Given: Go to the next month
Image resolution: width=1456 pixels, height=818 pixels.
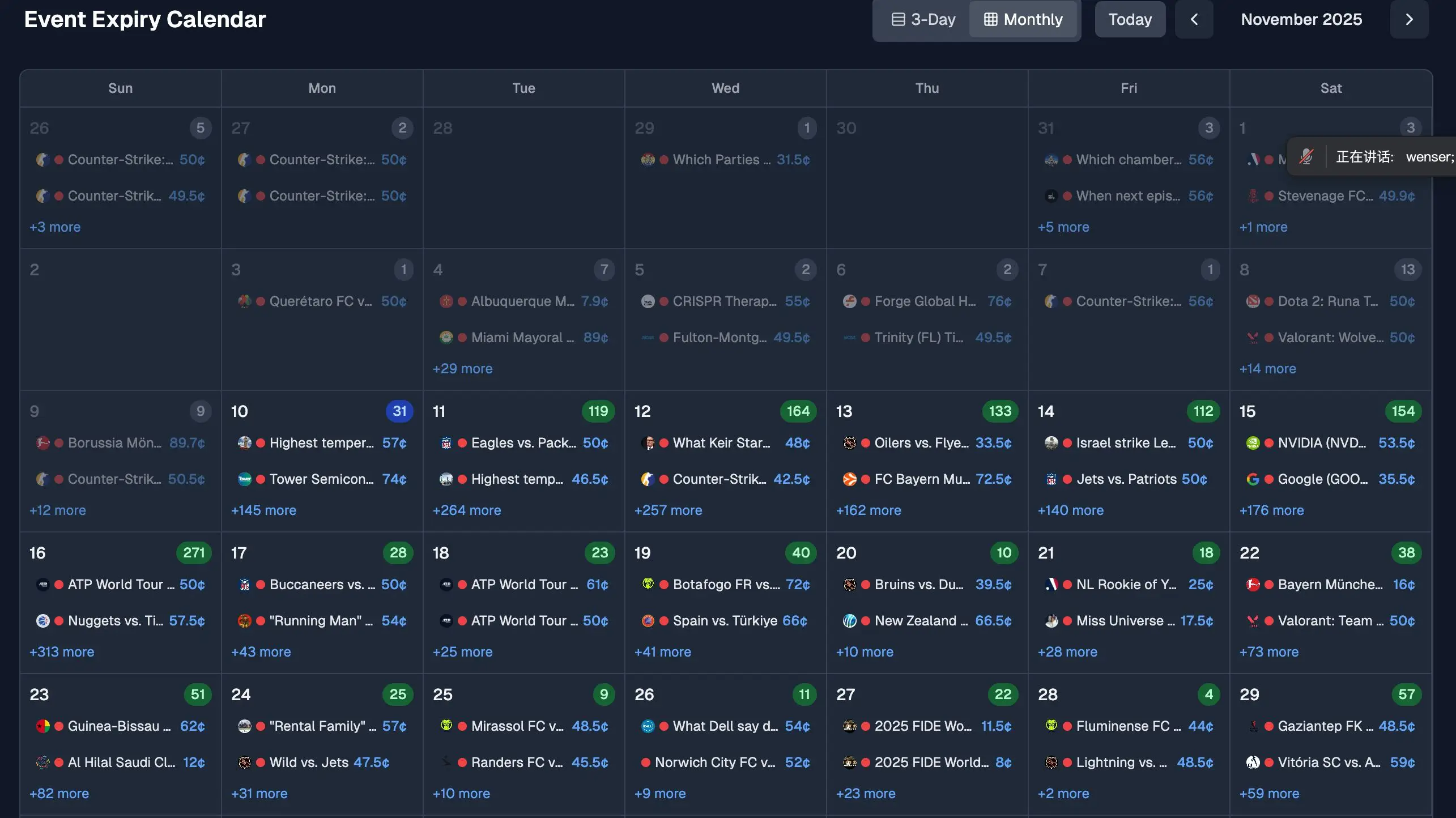Looking at the screenshot, I should pos(1409,20).
